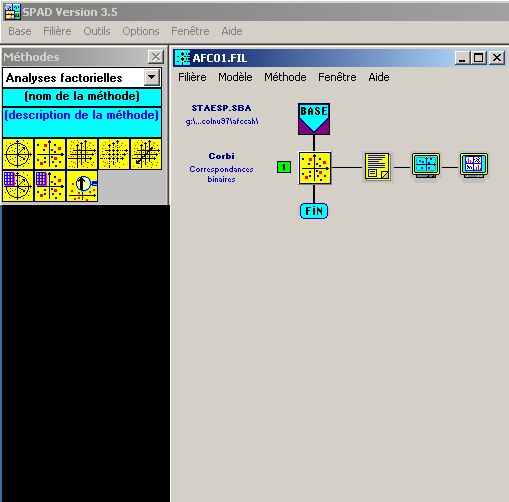Open the factorial plane graphics viewer icon

point(425,165)
